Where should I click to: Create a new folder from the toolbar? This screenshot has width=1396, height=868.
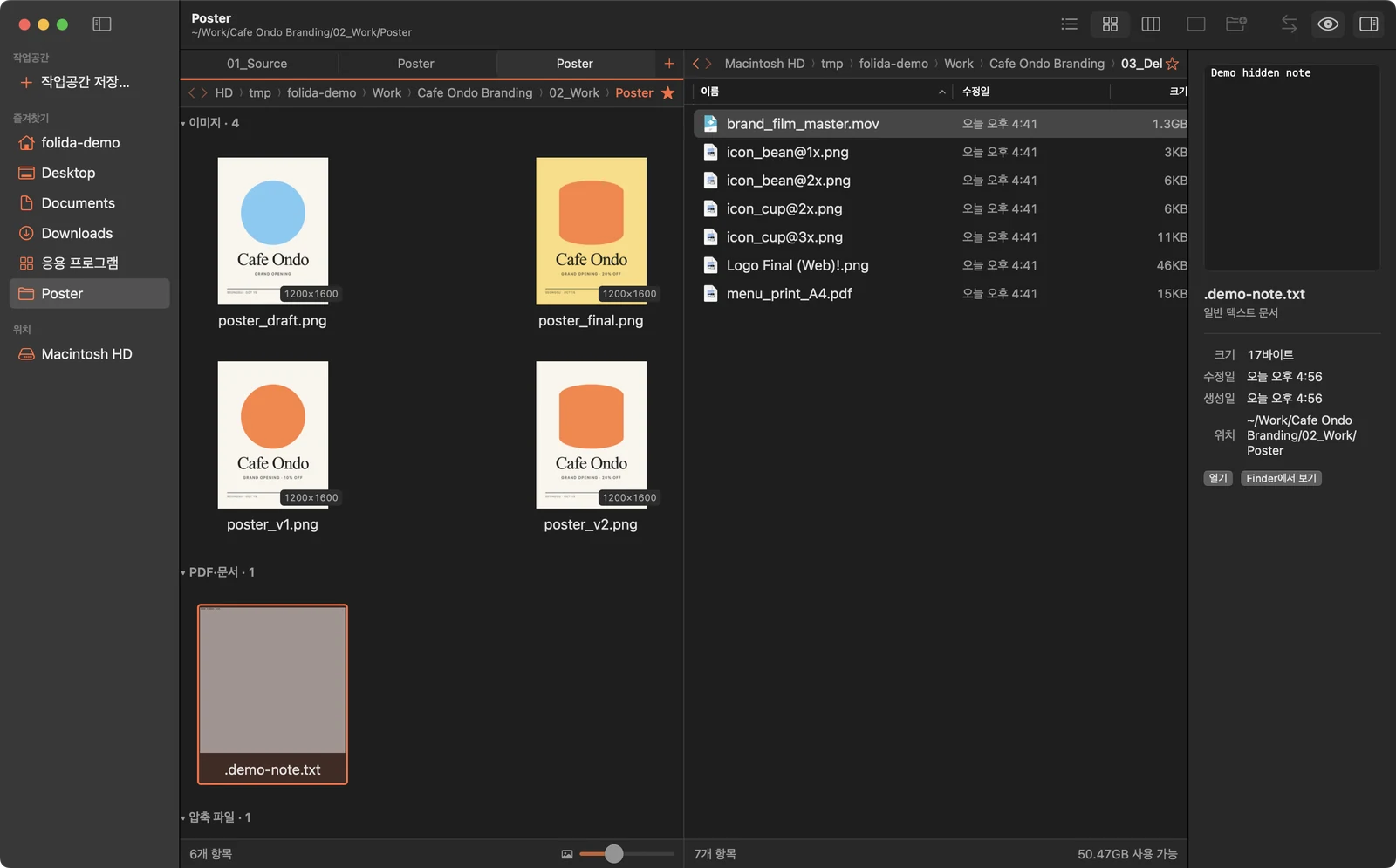click(1236, 24)
